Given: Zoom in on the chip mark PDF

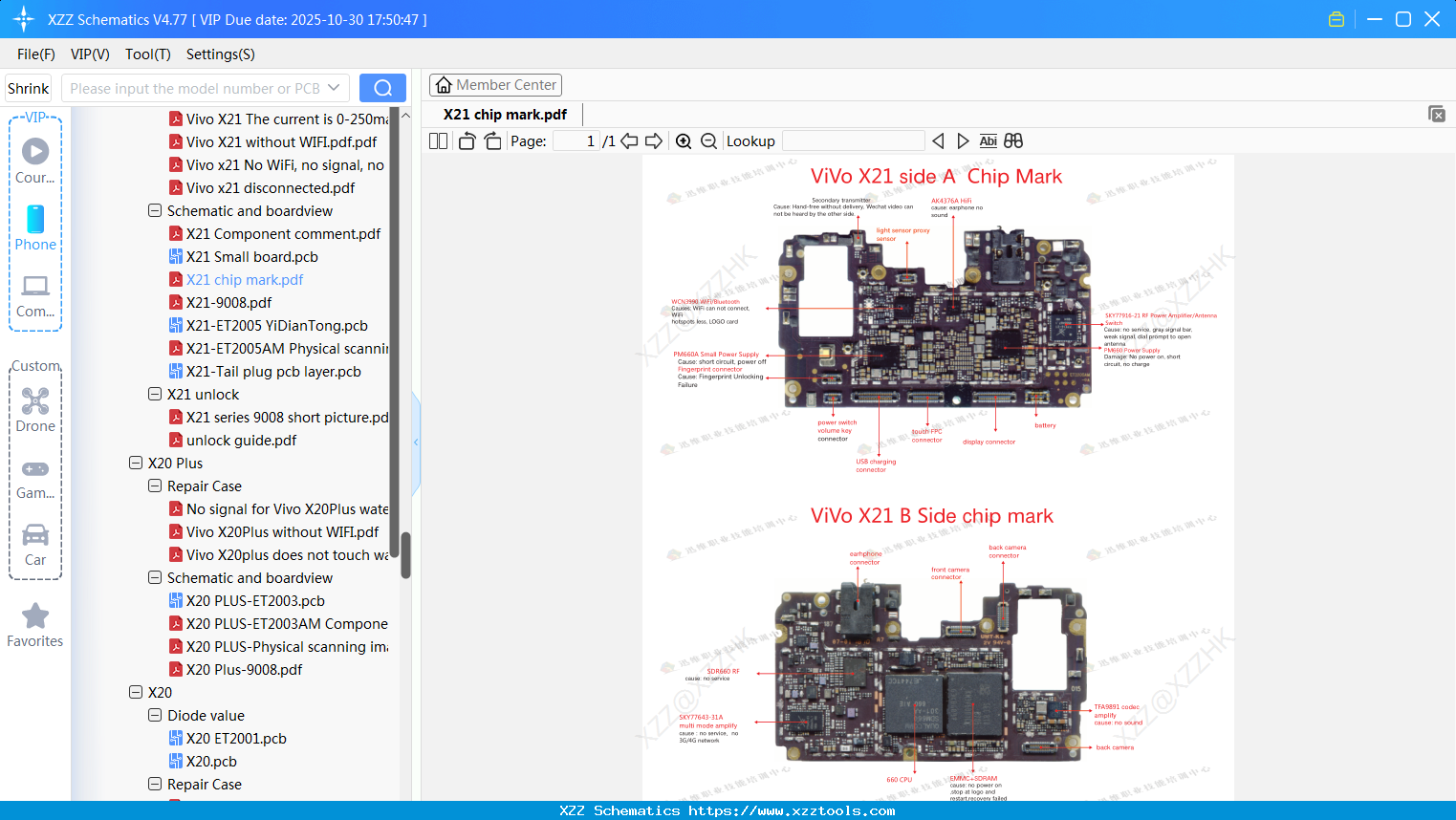Looking at the screenshot, I should pos(684,140).
